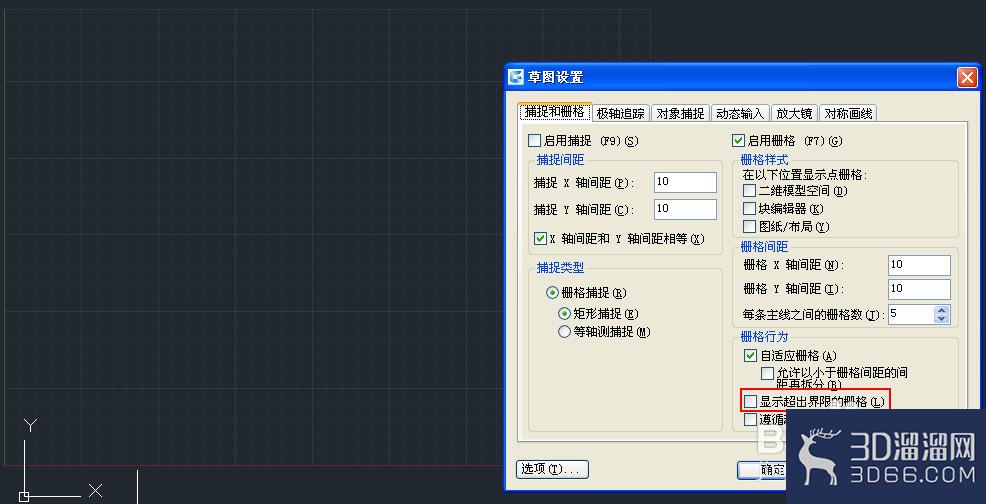
Task: Decrease 每条主线之间的栅格数 with down arrow
Action: (x=941, y=319)
